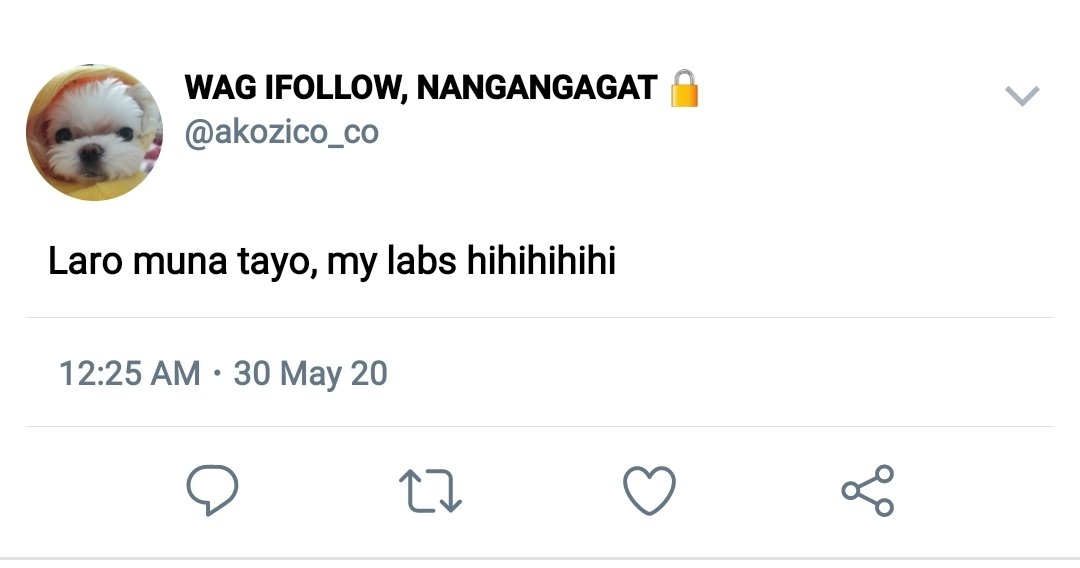This screenshot has width=1080, height=568.
Task: Share the tweet via the share icon
Action: coord(868,490)
